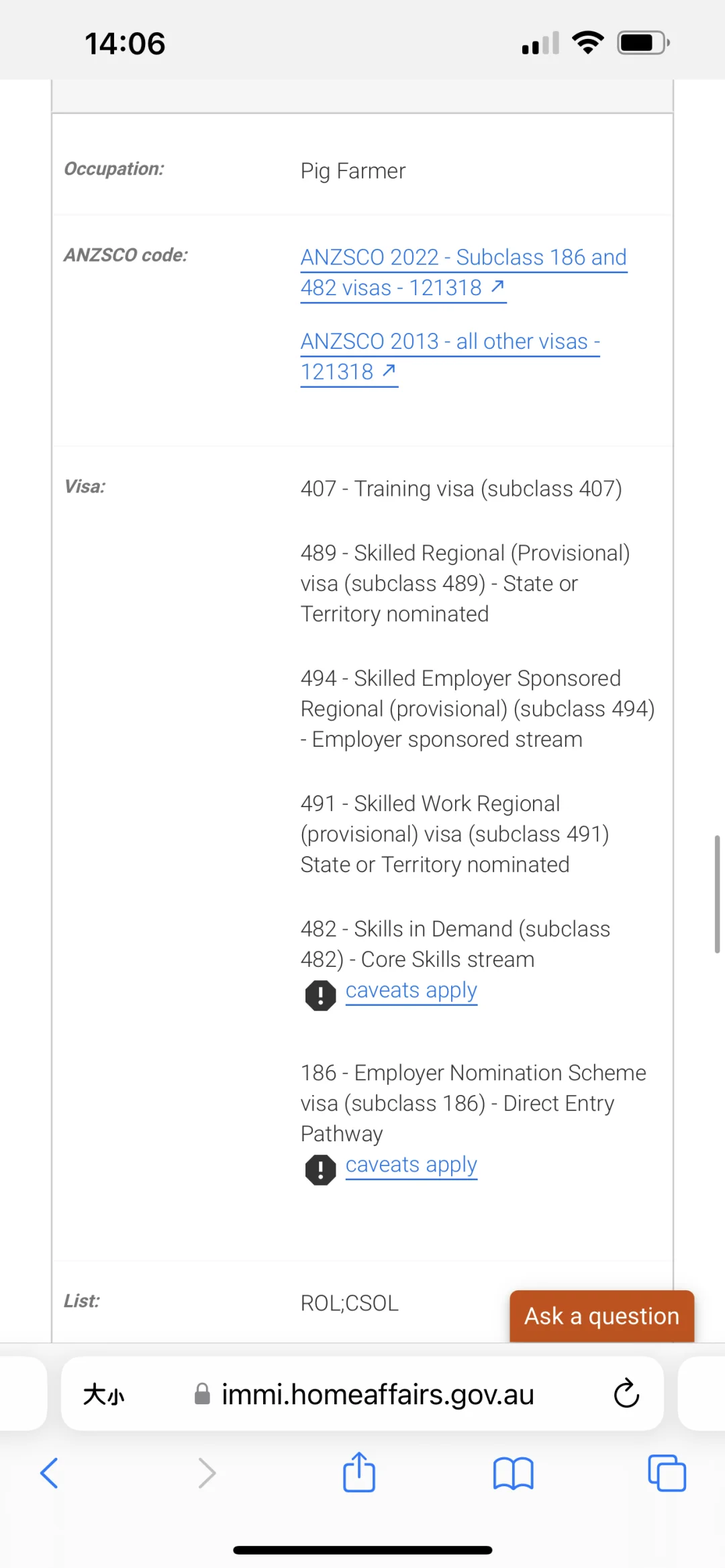This screenshot has height=1568, width=725.
Task: Click the Ask a question button
Action: click(601, 1316)
